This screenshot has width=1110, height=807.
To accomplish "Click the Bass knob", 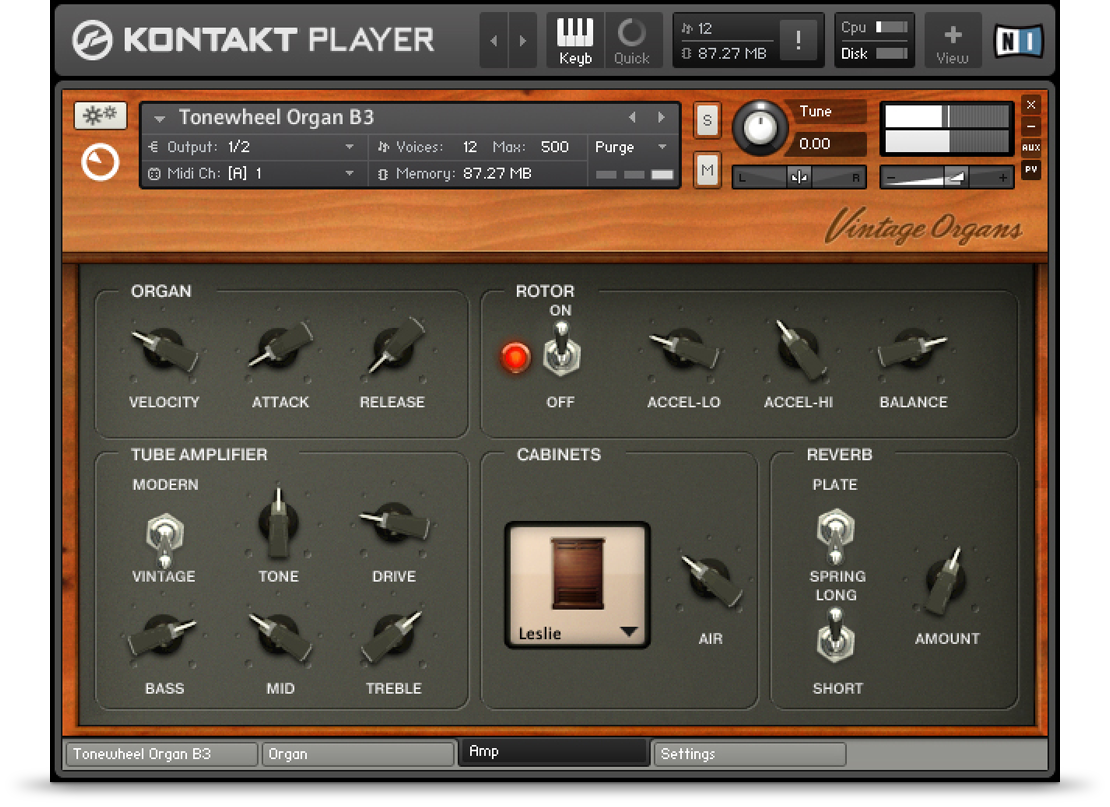I will (x=163, y=634).
